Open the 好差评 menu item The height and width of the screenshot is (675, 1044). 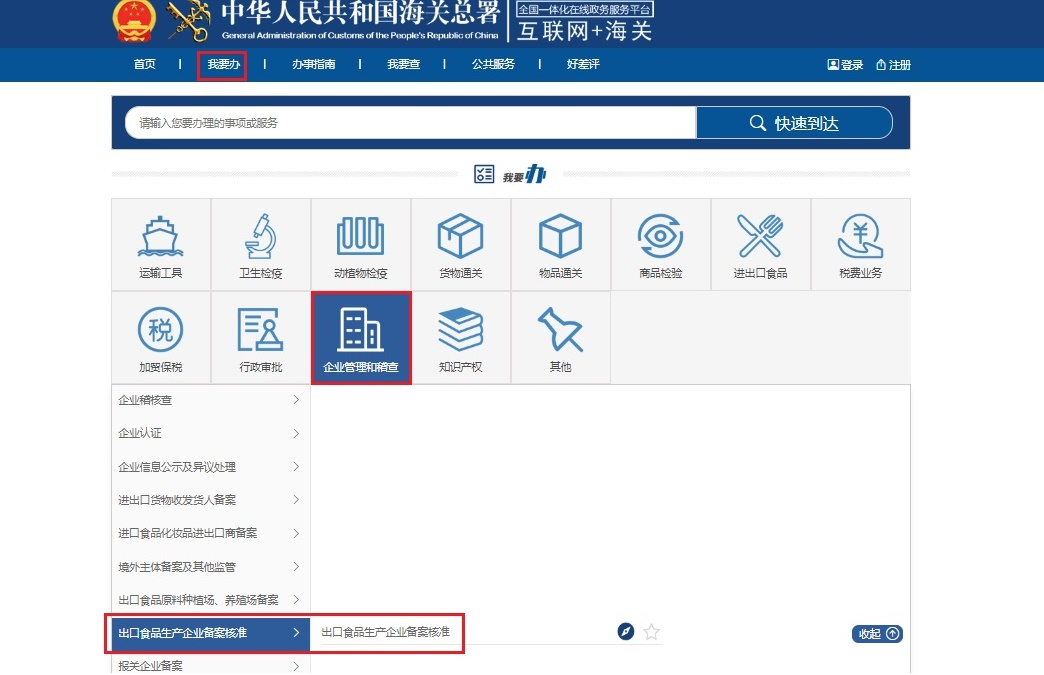tap(583, 64)
